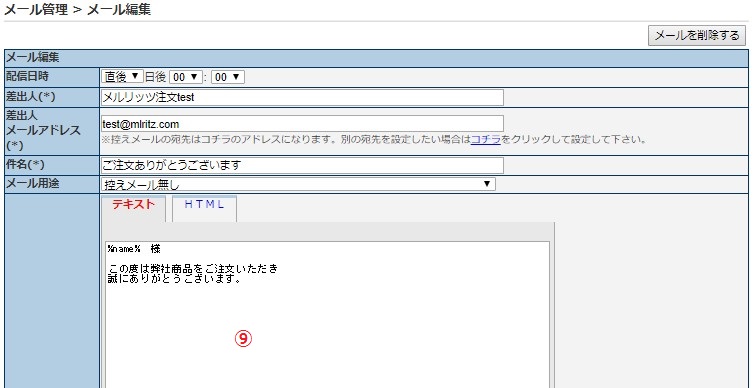Click the 誠にありがとうございます。 line

coord(175,279)
